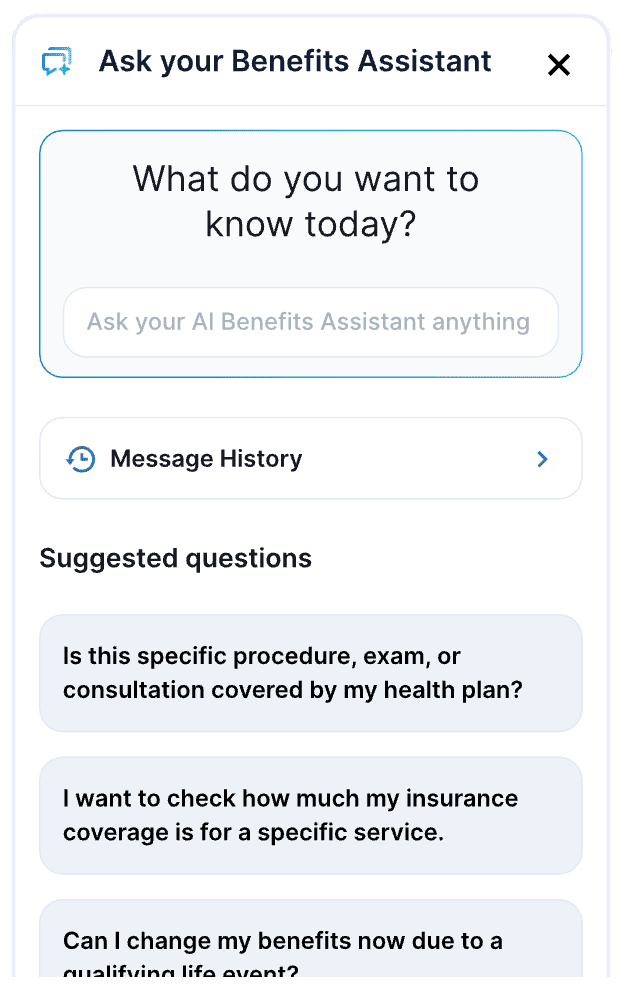
Task: Click the 'consultation covered by my health plan?' line
Action: coord(292,690)
